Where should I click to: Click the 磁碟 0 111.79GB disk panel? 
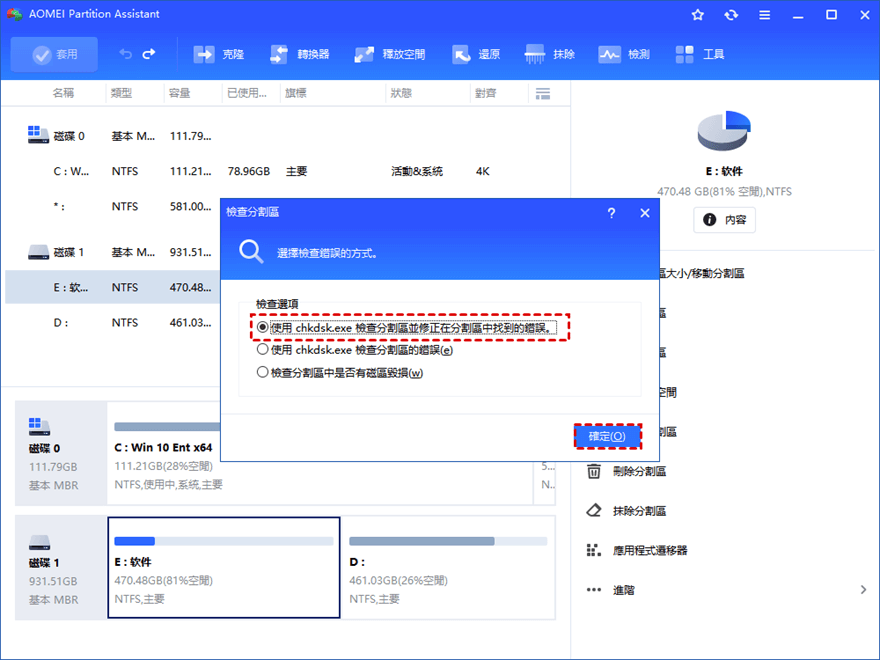[x=61, y=453]
